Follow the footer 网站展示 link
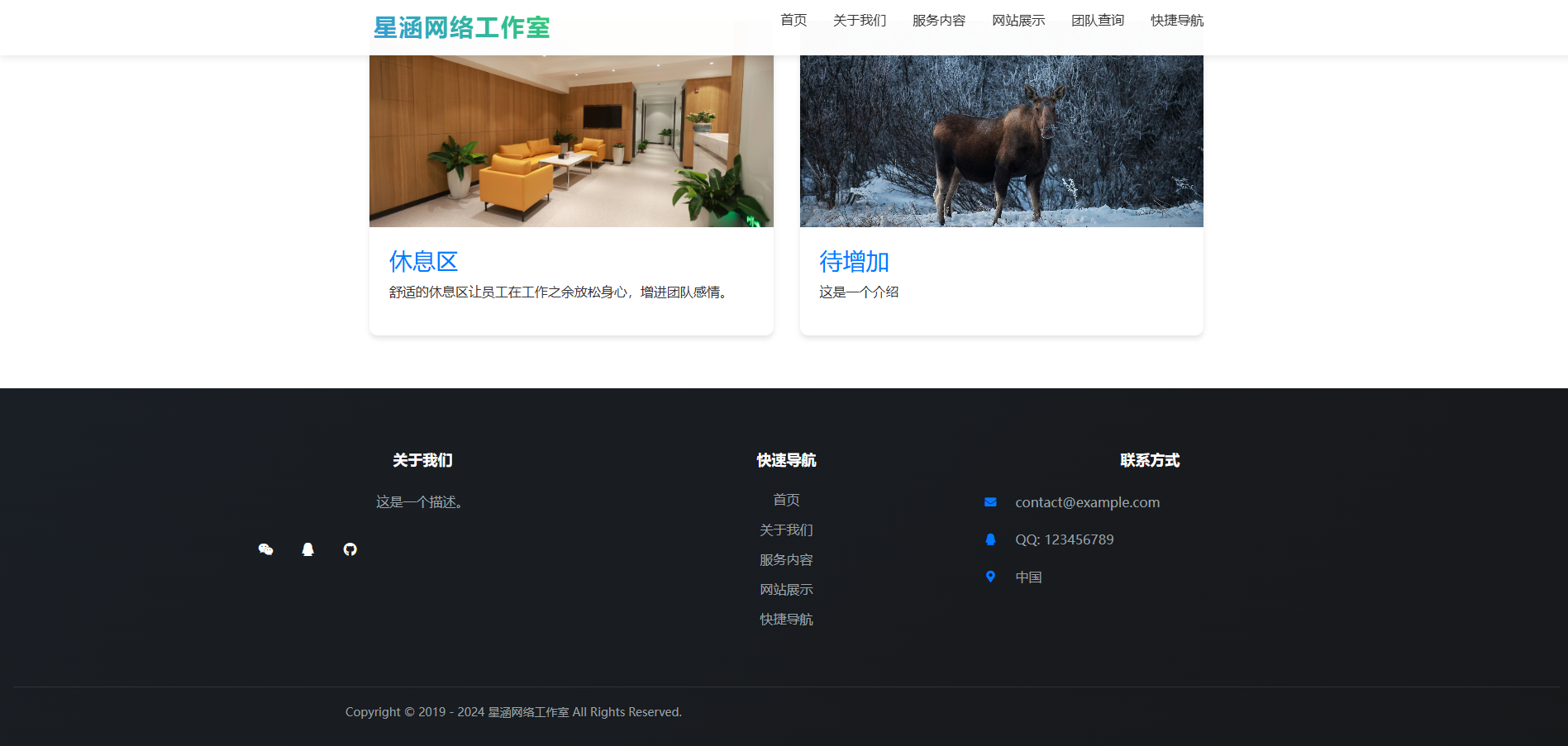The width and height of the screenshot is (1568, 746). click(786, 589)
